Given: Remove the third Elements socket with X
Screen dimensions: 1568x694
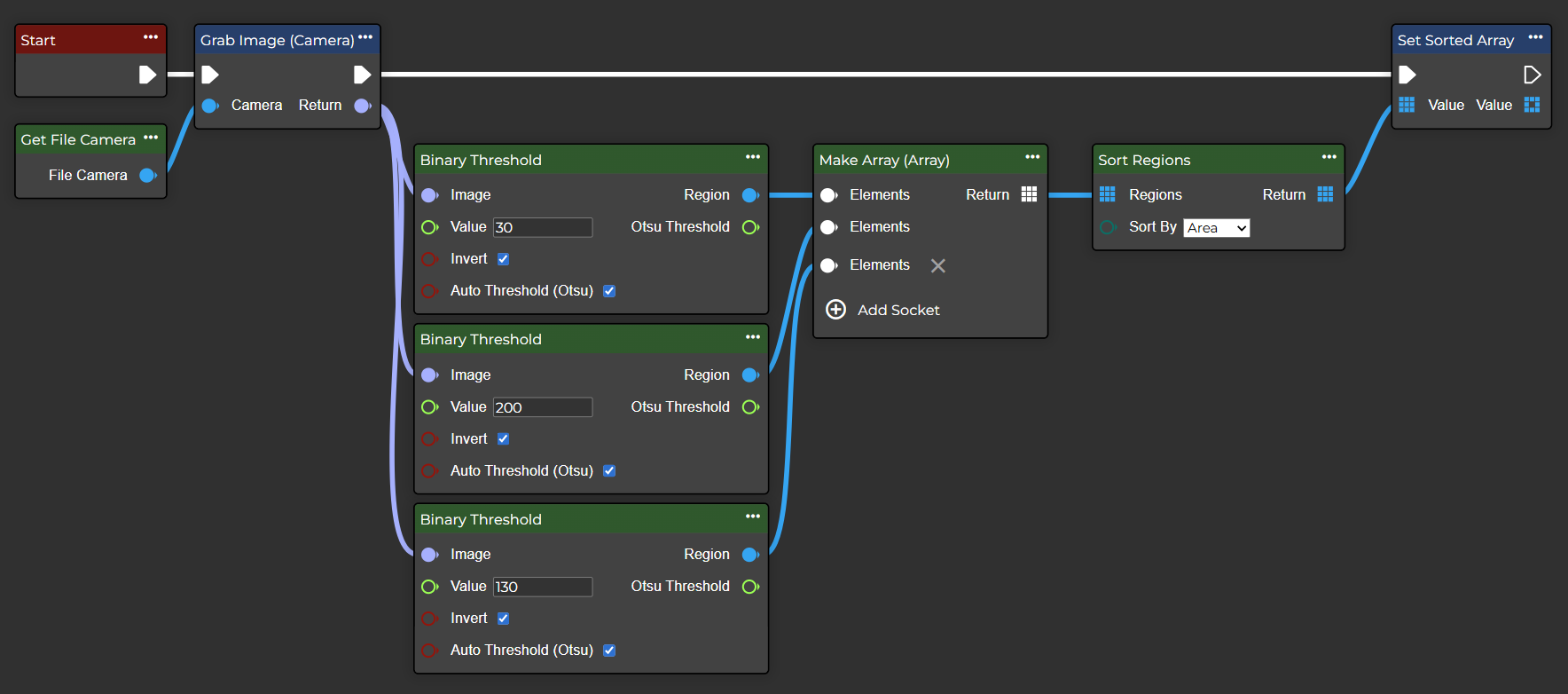Looking at the screenshot, I should 937,265.
